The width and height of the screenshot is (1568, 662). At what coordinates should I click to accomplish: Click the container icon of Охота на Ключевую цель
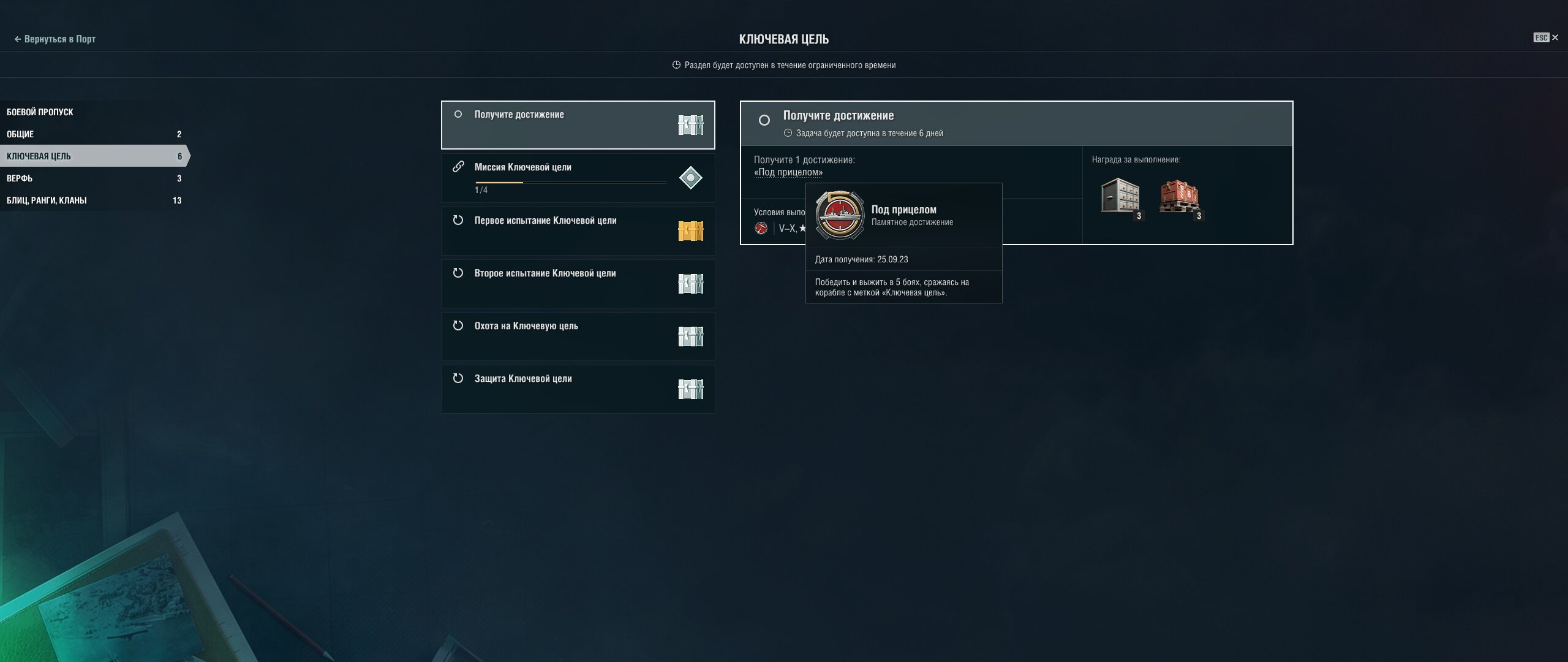[690, 337]
